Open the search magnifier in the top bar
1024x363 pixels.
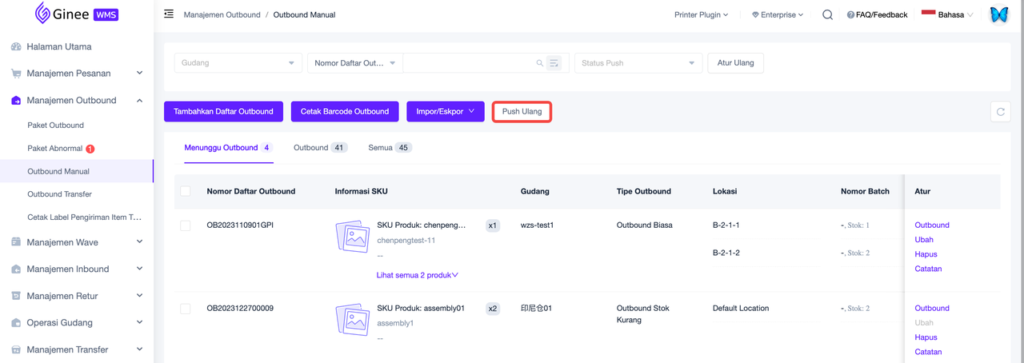(x=827, y=14)
